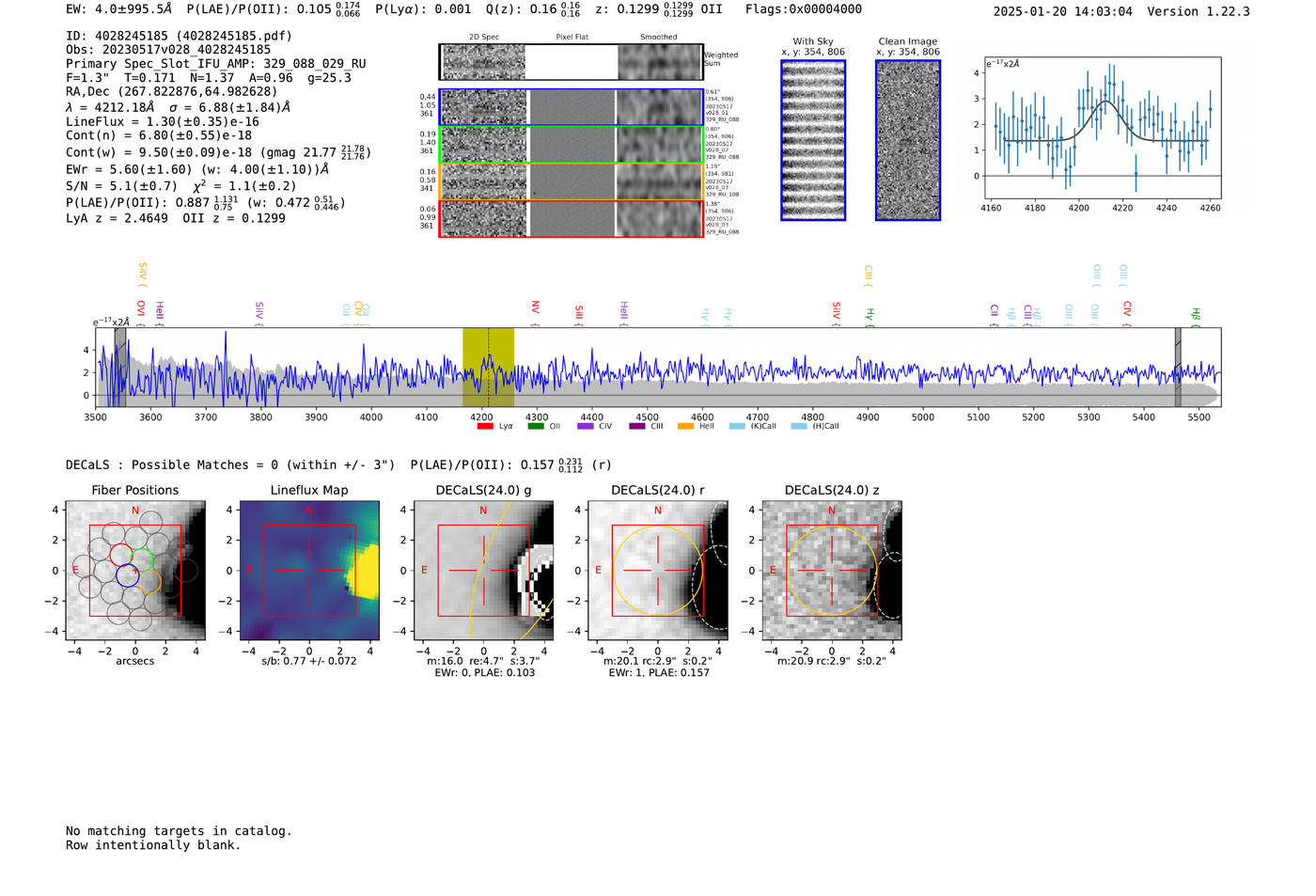Click the 'Cont(w) = 9.50(±0.09)e-18' line

tap(218, 151)
